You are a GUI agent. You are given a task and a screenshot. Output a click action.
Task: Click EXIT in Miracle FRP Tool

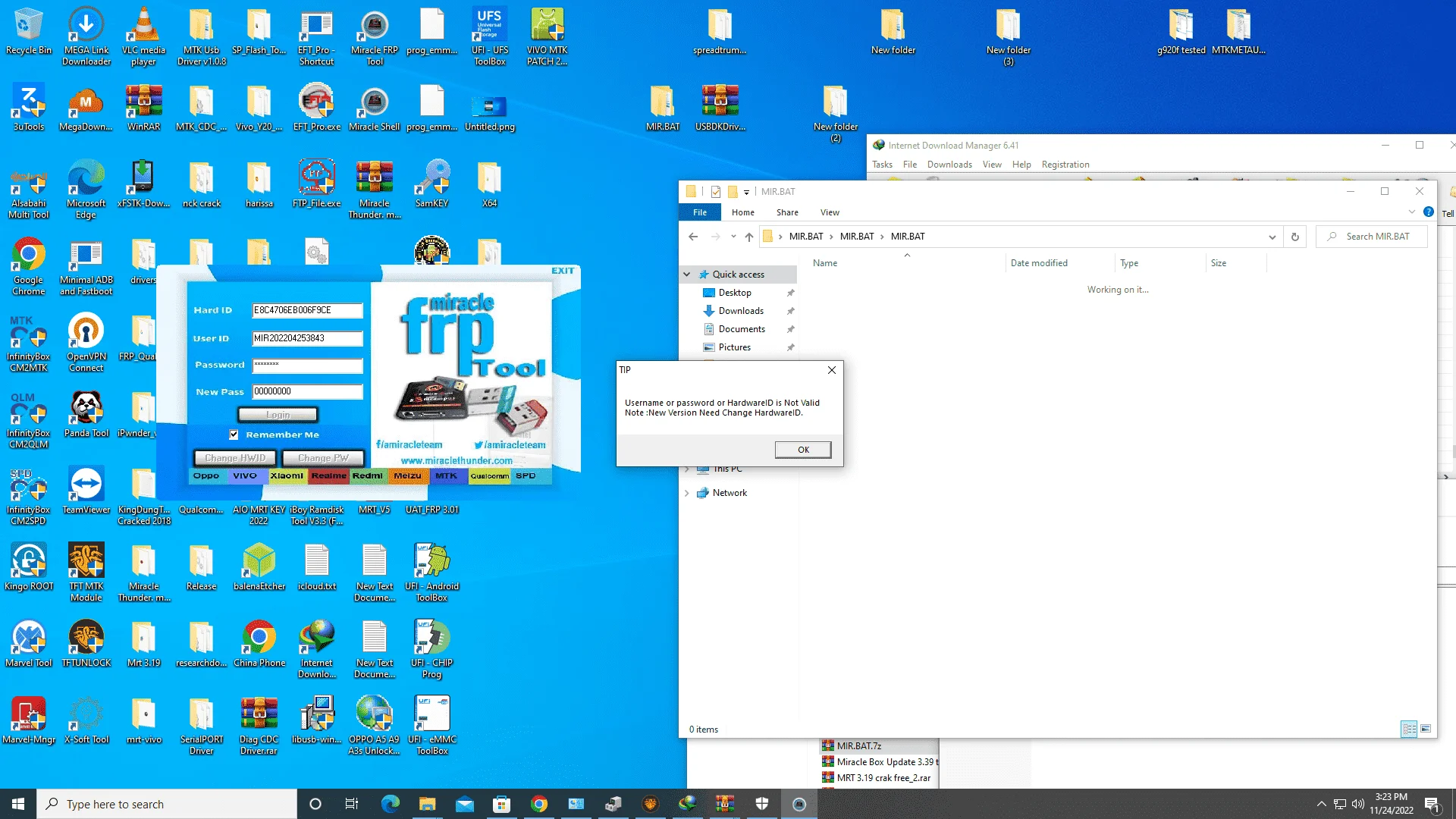pos(563,271)
